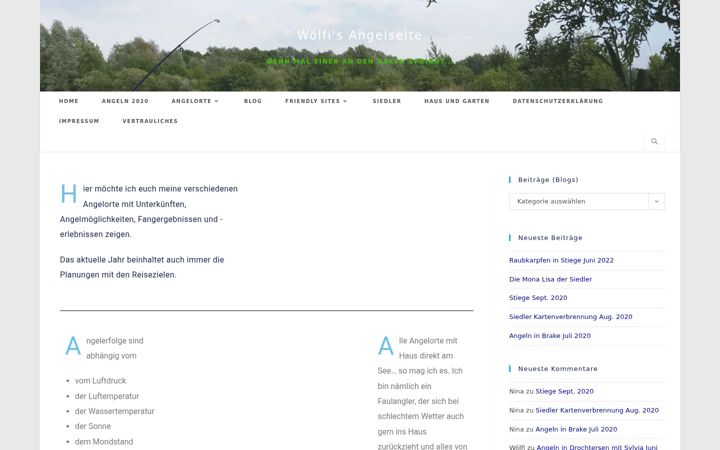Open Nina's comment on Siedler Kartenverbrennung
Screen dimensions: 720x450
pos(597,410)
